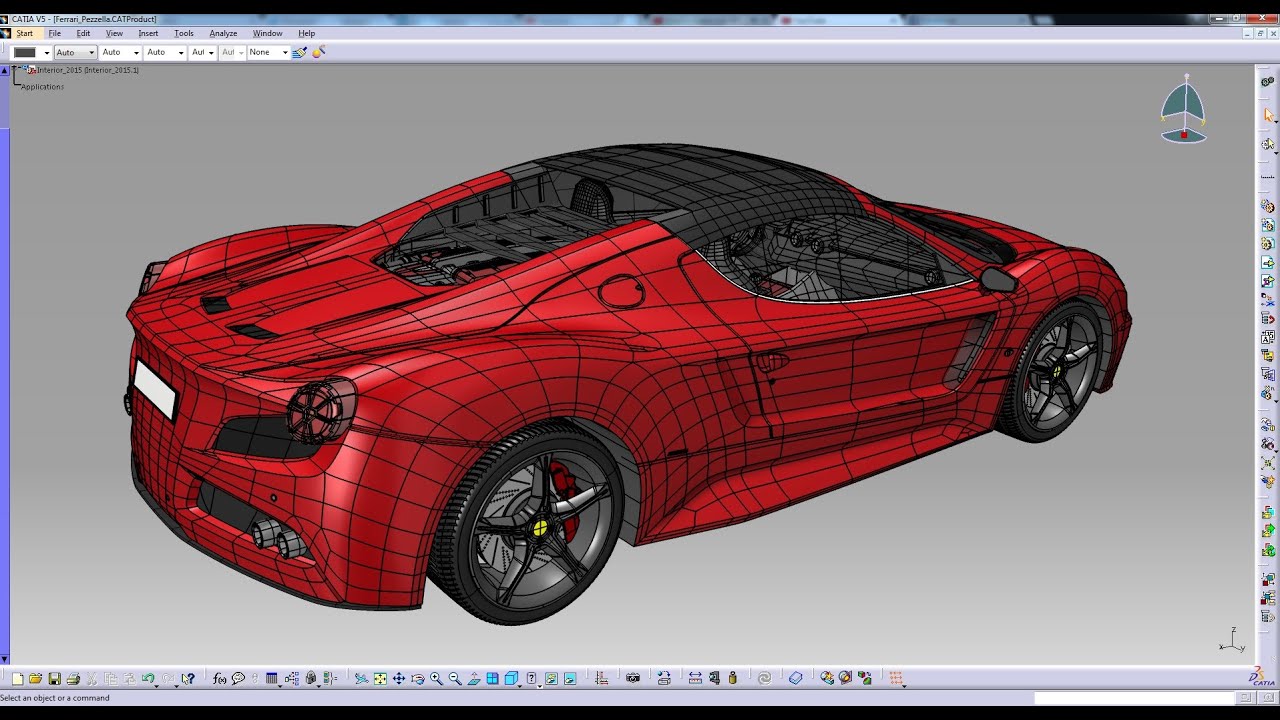Screen dimensions: 1280x720
Task: Click the Capture camera icon
Action: point(633,678)
